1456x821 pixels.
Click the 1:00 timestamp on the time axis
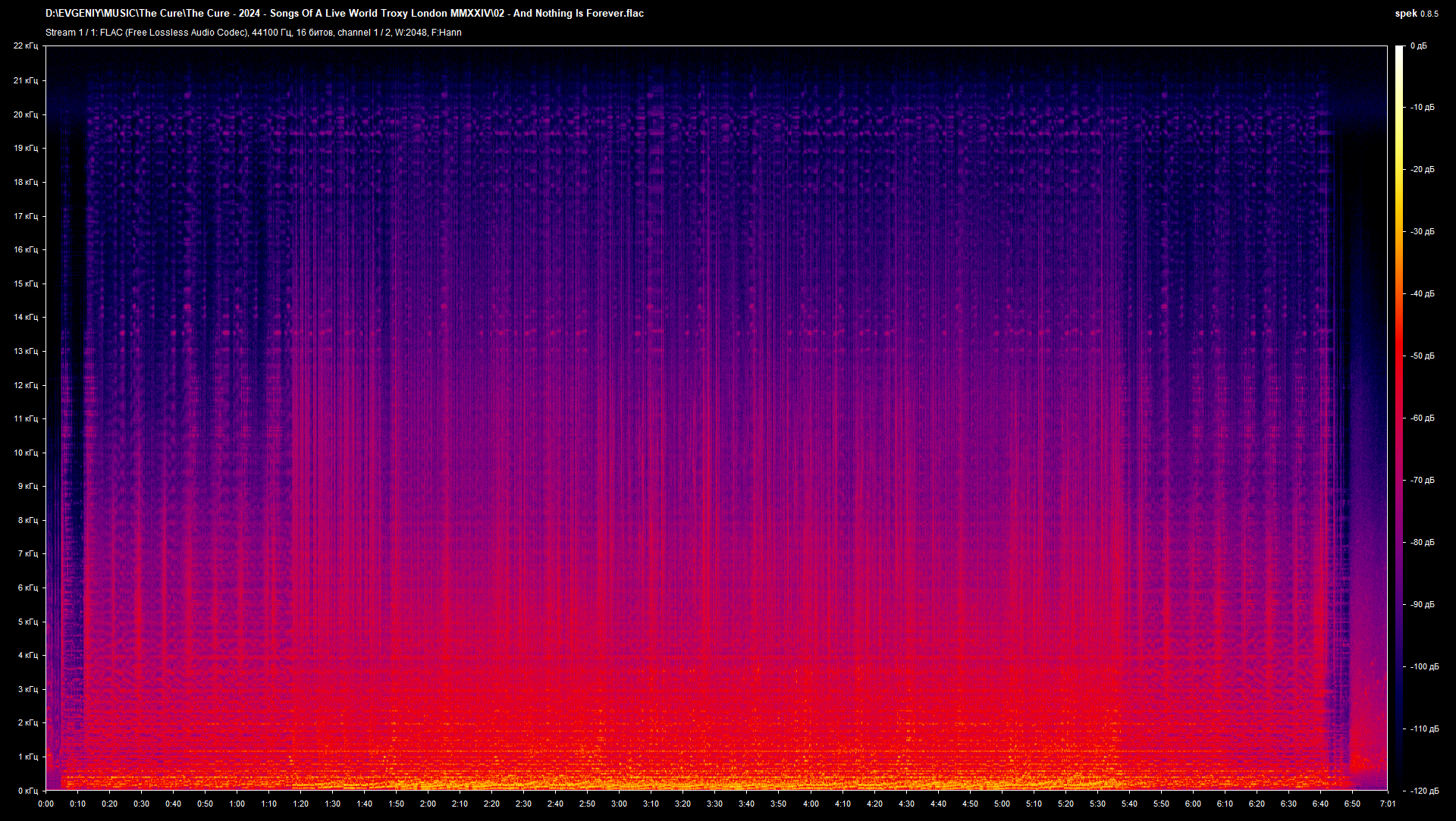[238, 801]
